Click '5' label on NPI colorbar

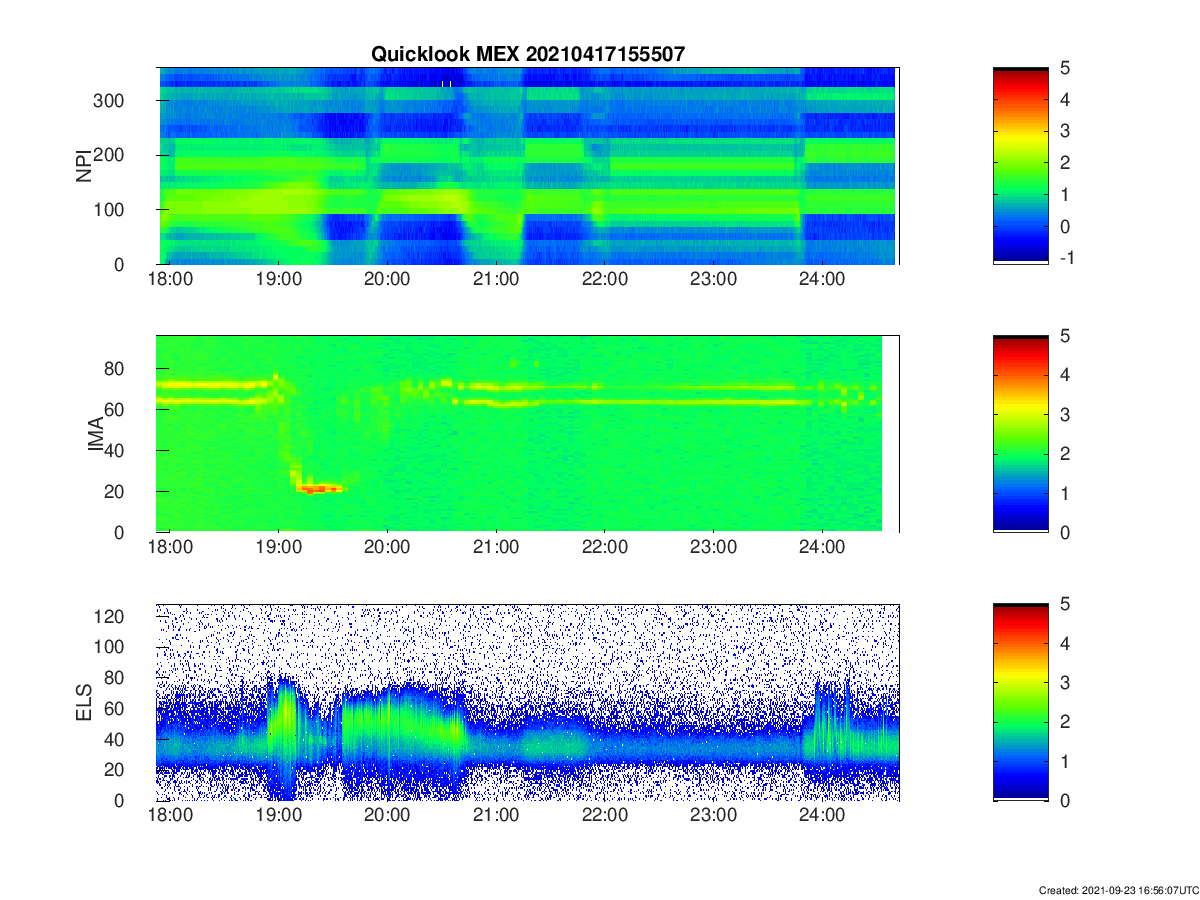click(1066, 68)
